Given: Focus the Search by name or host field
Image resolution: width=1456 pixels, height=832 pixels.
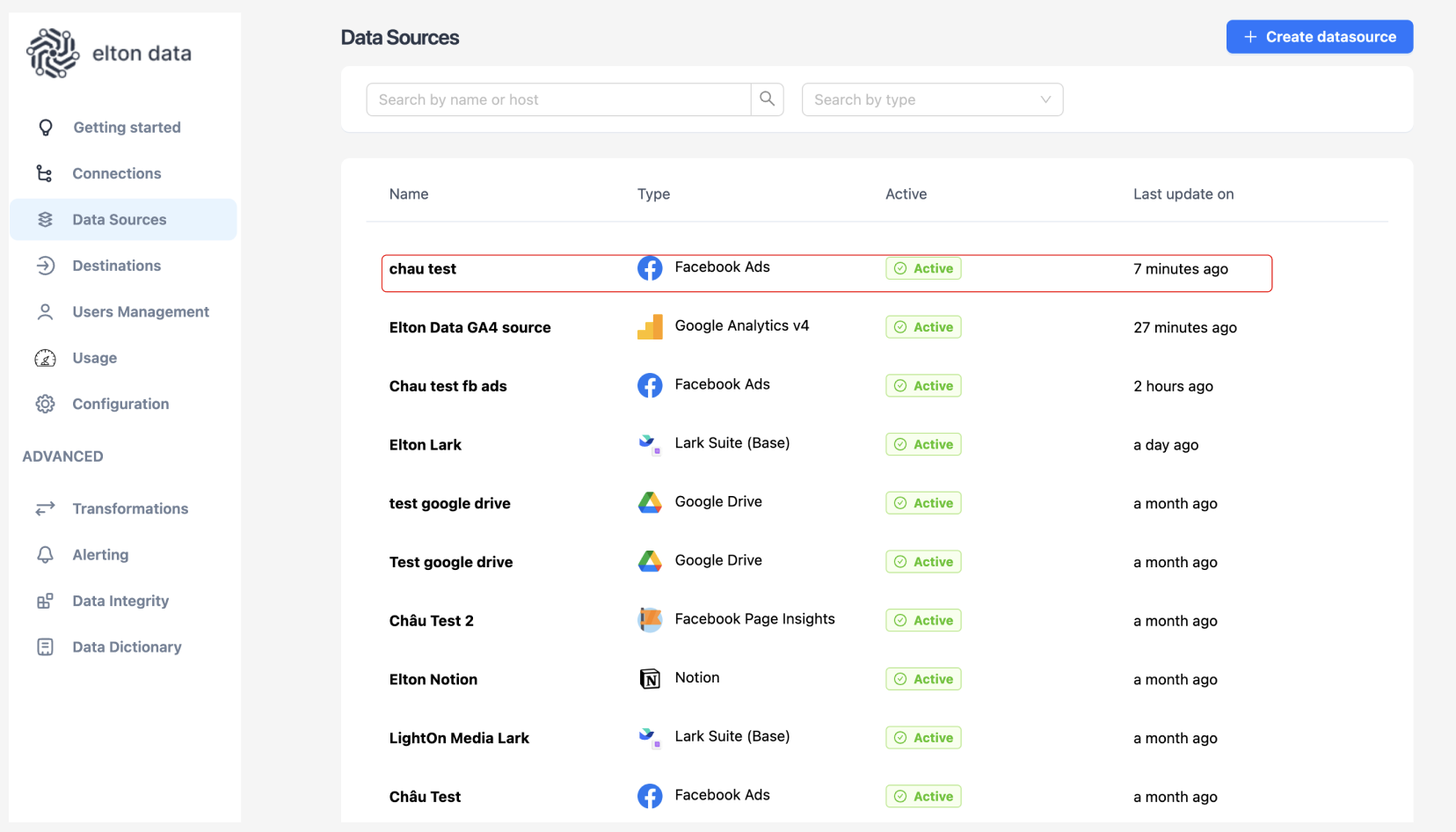Looking at the screenshot, I should click(558, 99).
